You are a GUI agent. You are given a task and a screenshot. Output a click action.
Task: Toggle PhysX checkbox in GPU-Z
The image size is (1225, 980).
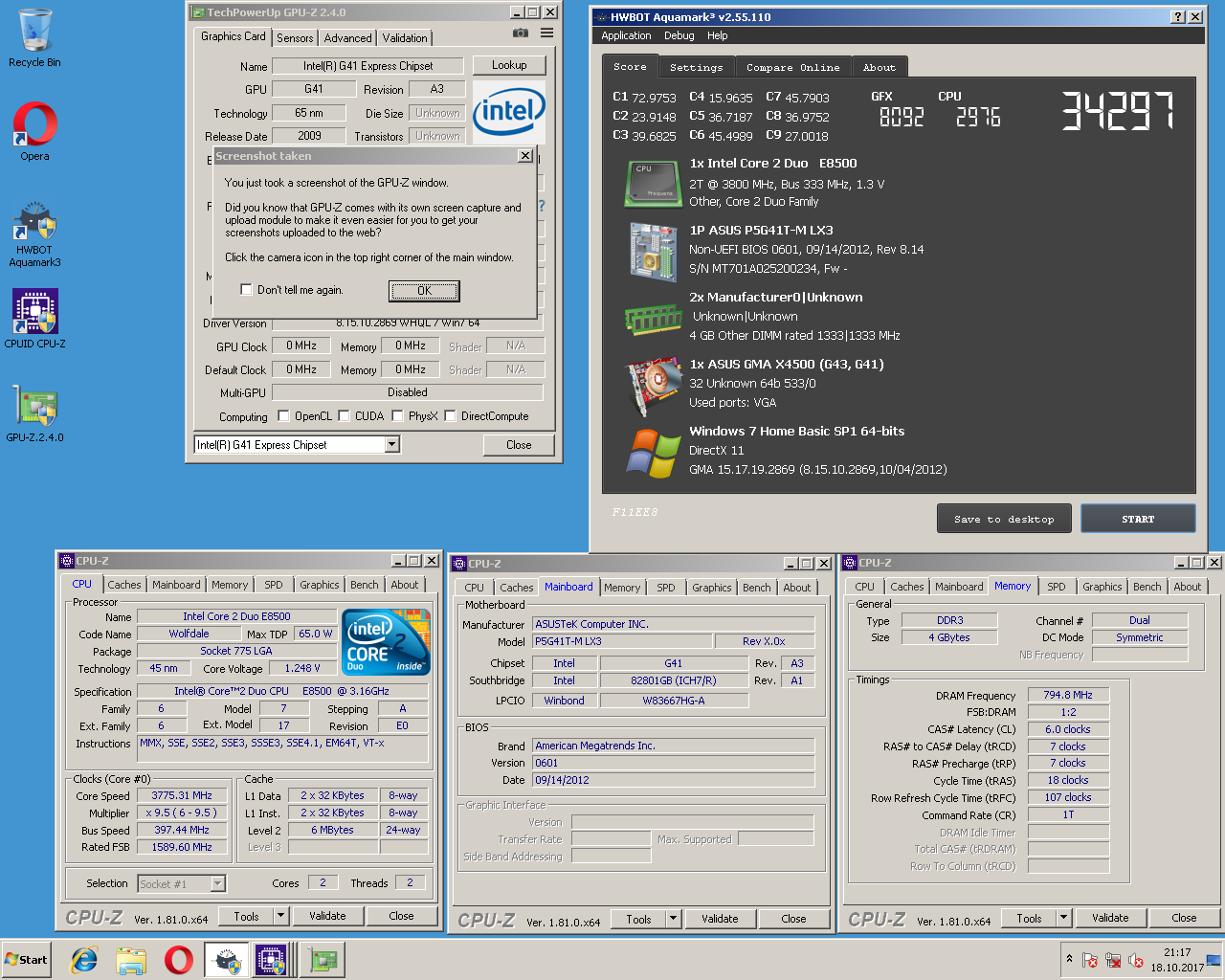pyautogui.click(x=397, y=416)
